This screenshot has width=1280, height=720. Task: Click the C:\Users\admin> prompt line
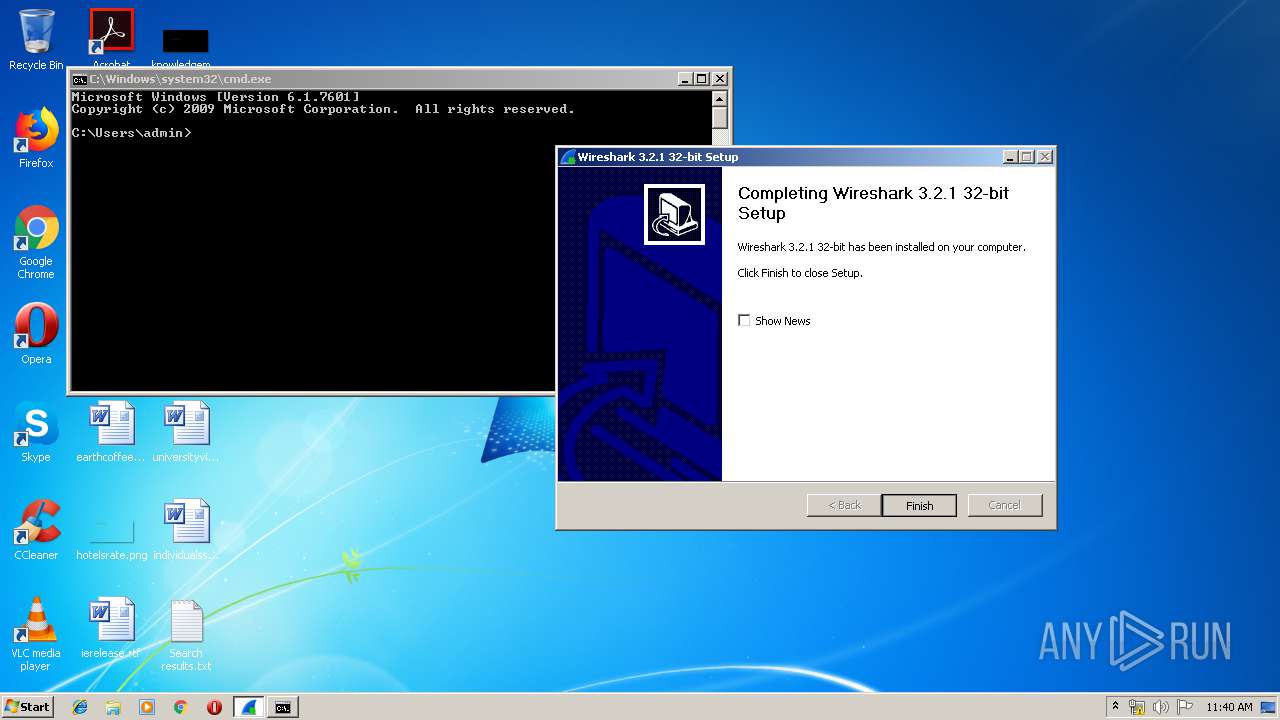(x=131, y=133)
